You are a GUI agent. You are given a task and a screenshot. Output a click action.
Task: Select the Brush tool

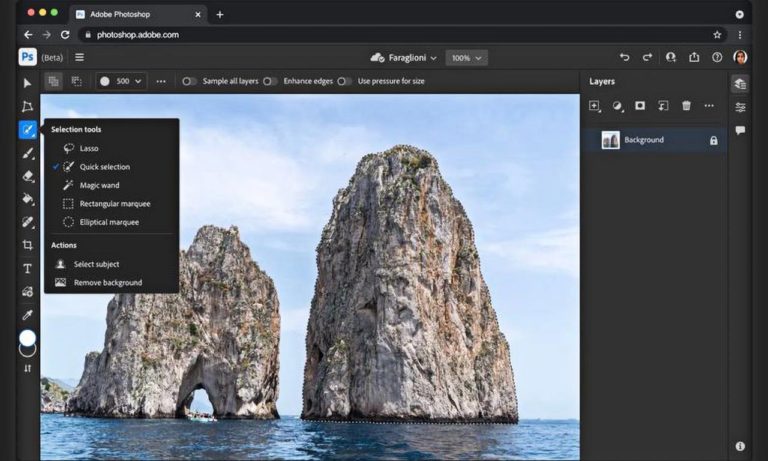27,153
